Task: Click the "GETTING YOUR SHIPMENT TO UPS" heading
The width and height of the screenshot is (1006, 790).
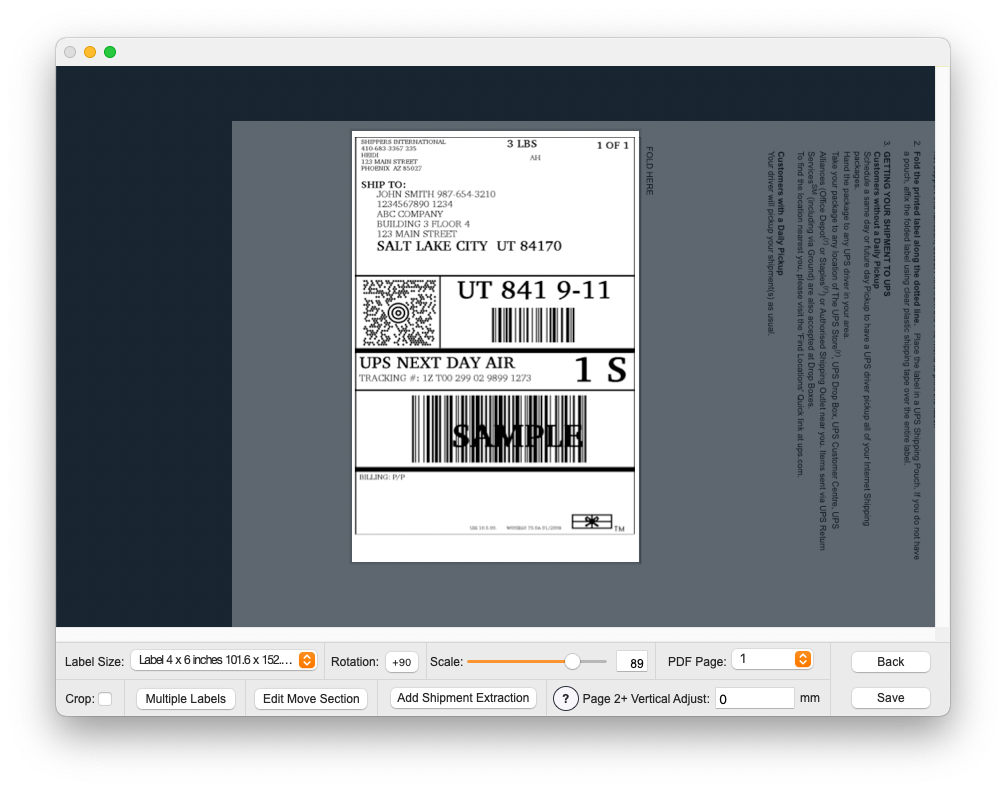Action: click(887, 224)
